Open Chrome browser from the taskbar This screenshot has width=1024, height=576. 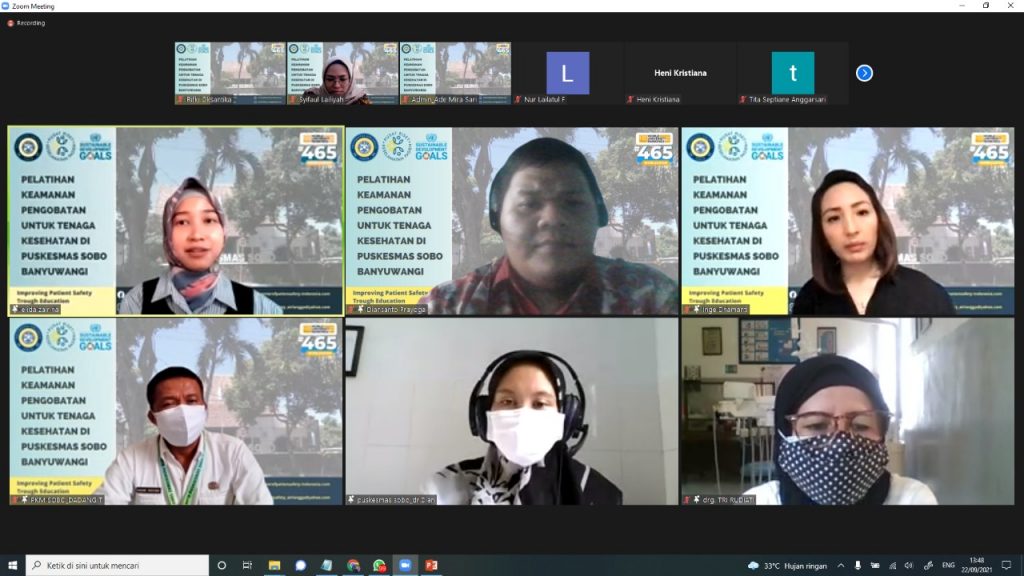pyautogui.click(x=353, y=565)
